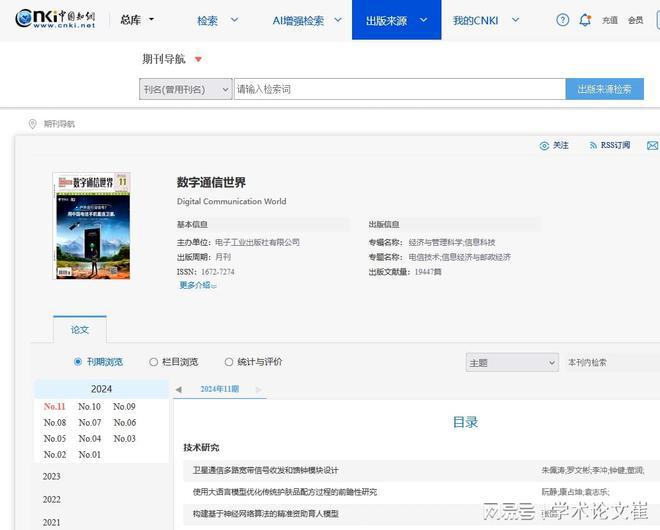Open the 总库 dropdown
Viewport: 660px width, 530px height.
(x=137, y=20)
